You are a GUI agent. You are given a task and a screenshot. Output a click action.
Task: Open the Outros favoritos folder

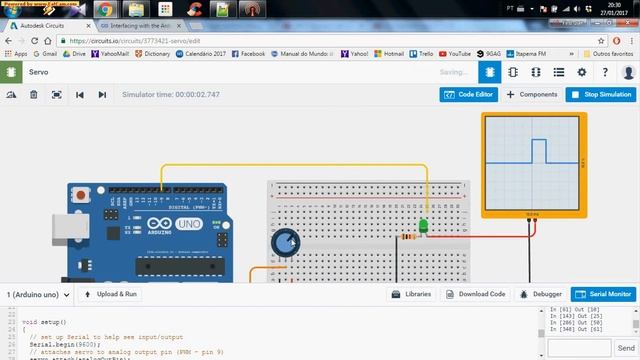pos(608,54)
